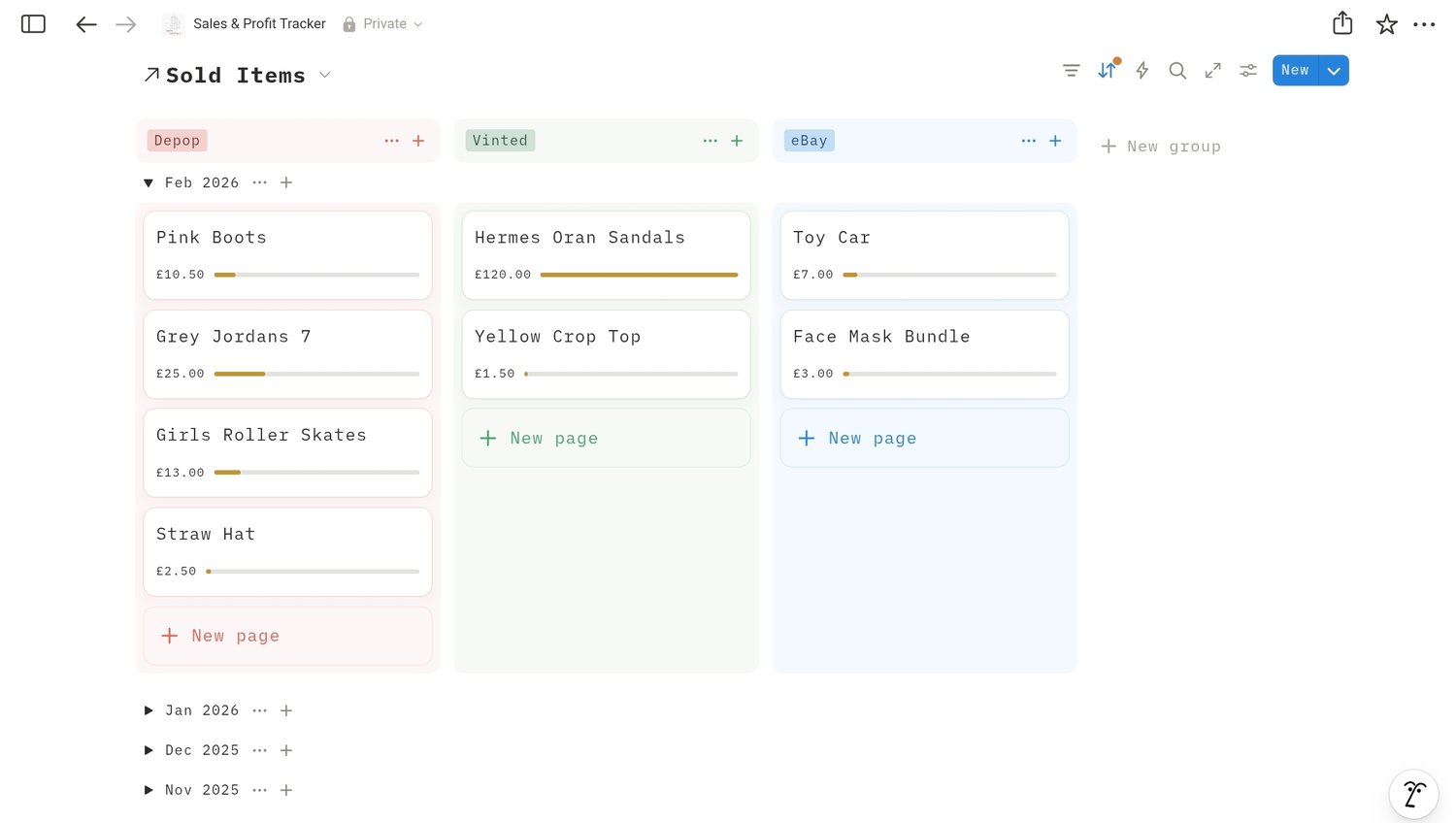
Task: Click the Hermes Oran Sandals progress bar
Action: 639,275
